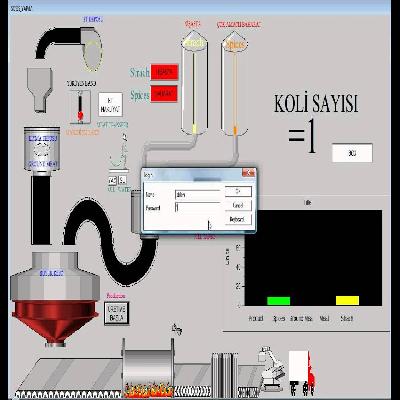
Task: Click the white box next to robot
Action: click(x=298, y=366)
